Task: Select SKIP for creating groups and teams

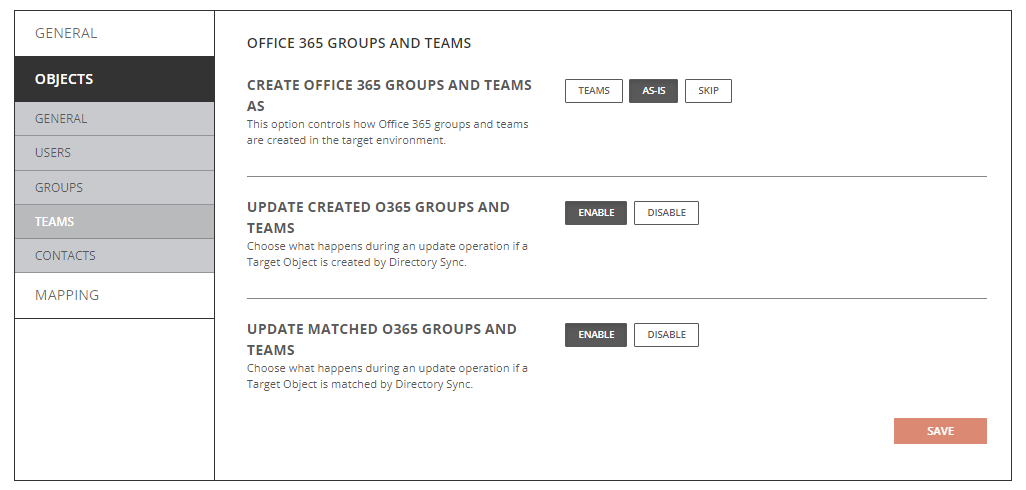Action: [x=708, y=91]
